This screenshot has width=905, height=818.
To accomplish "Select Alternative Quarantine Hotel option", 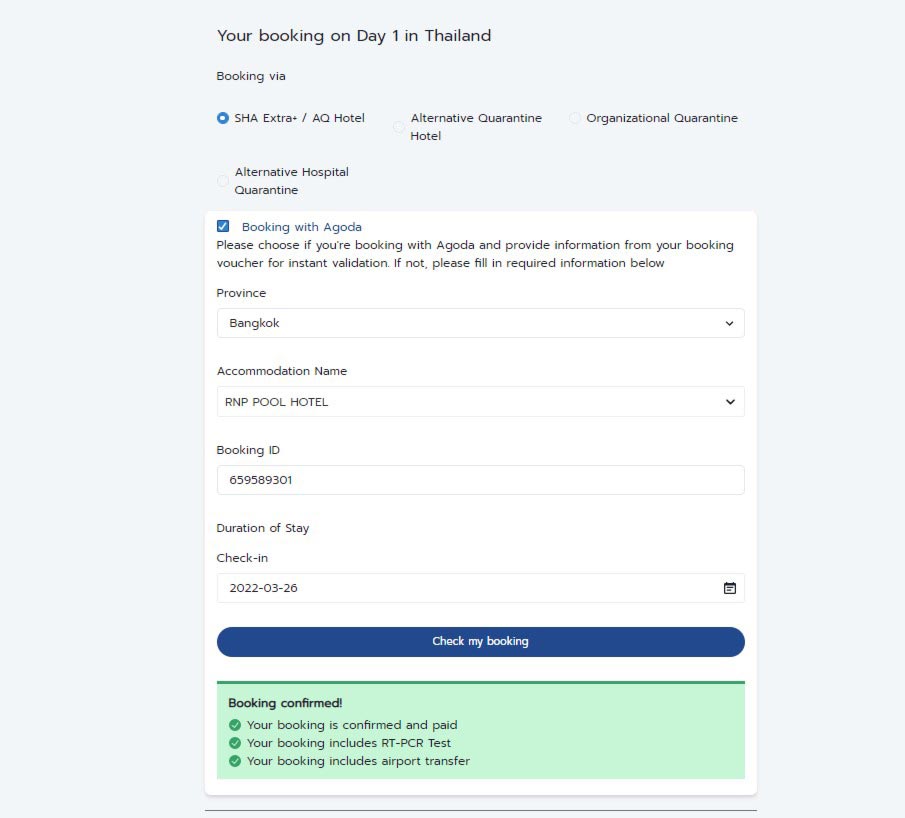I will [398, 126].
